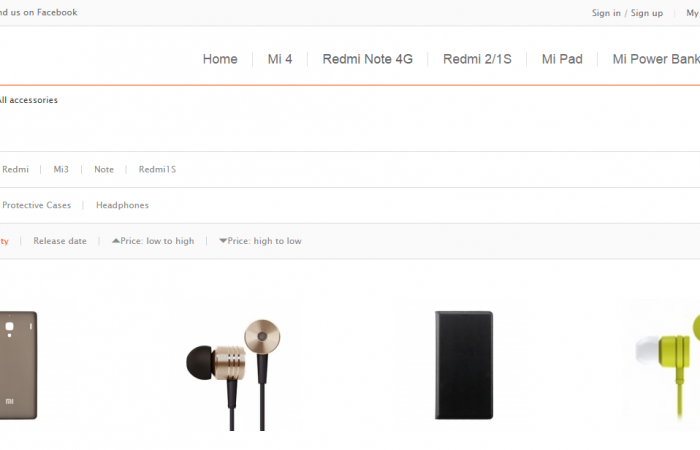Image resolution: width=700 pixels, height=450 pixels.
Task: Select Redmi 2/1S in top navigation
Action: tap(477, 59)
